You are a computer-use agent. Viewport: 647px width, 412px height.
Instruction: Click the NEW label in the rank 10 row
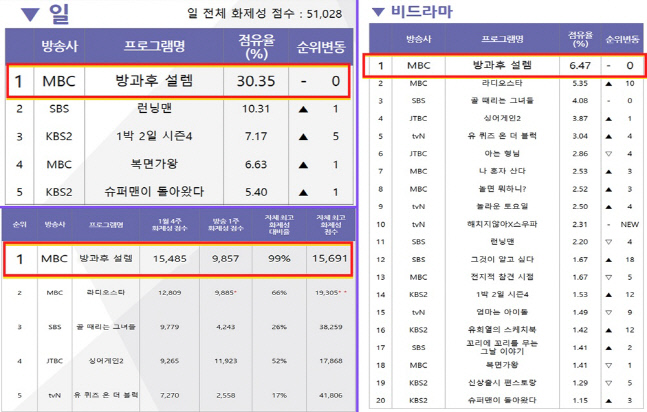coord(630,225)
